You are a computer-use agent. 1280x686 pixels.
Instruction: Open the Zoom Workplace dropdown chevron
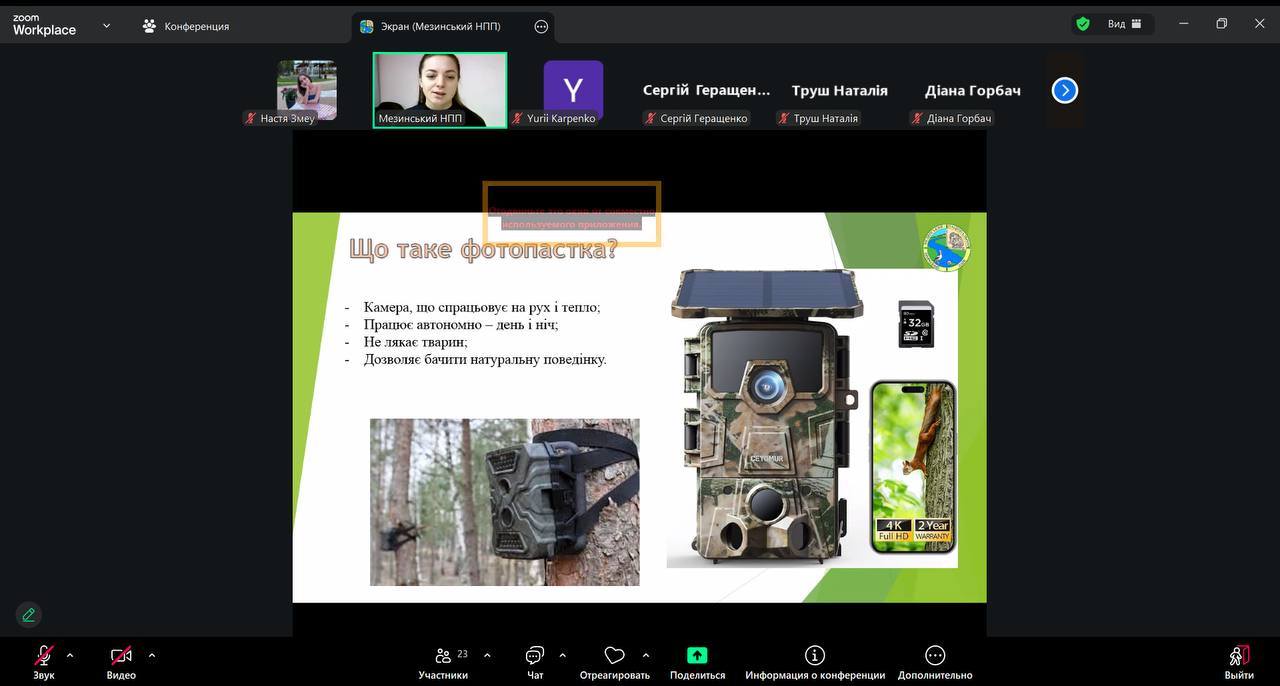[x=107, y=26]
